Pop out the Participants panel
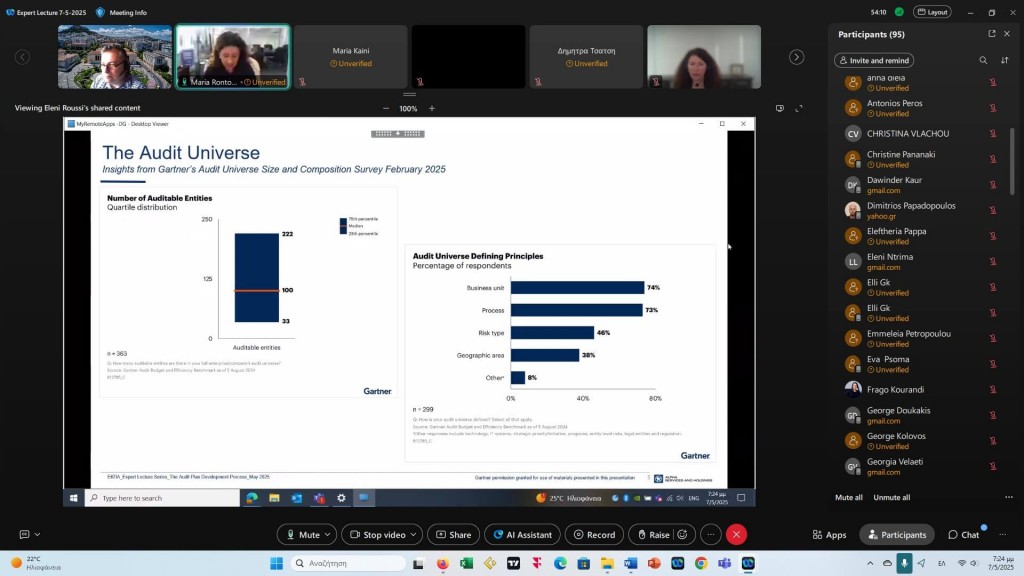This screenshot has width=1024, height=576. pyautogui.click(x=991, y=34)
